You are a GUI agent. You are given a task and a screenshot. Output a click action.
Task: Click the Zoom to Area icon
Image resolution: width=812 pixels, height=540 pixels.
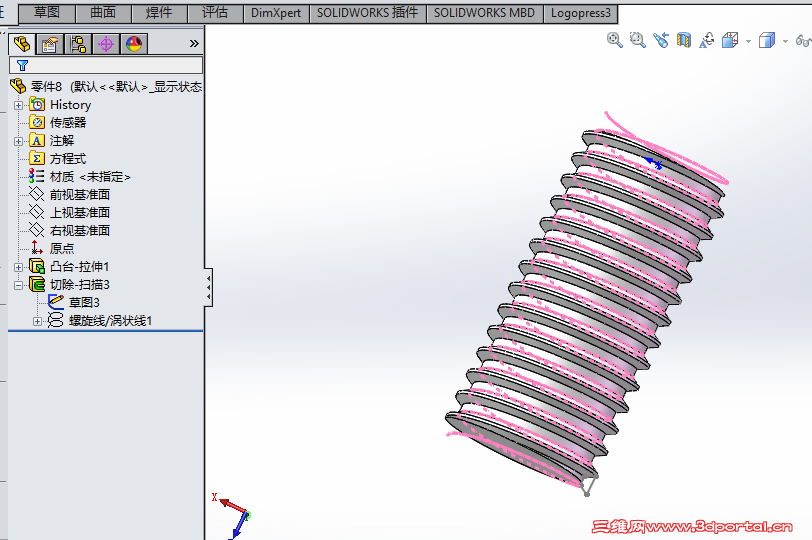tap(637, 40)
